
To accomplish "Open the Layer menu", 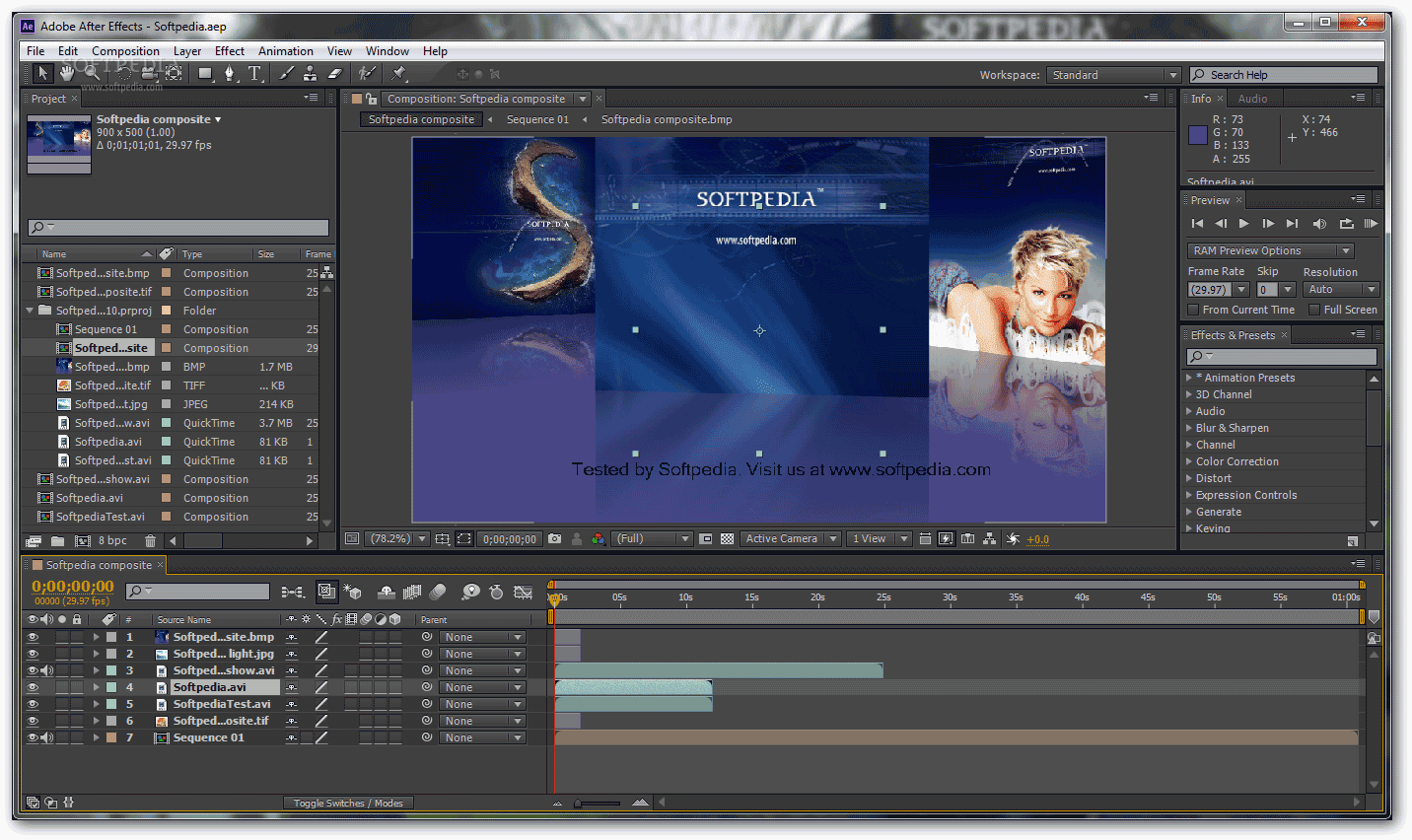I will (x=187, y=51).
